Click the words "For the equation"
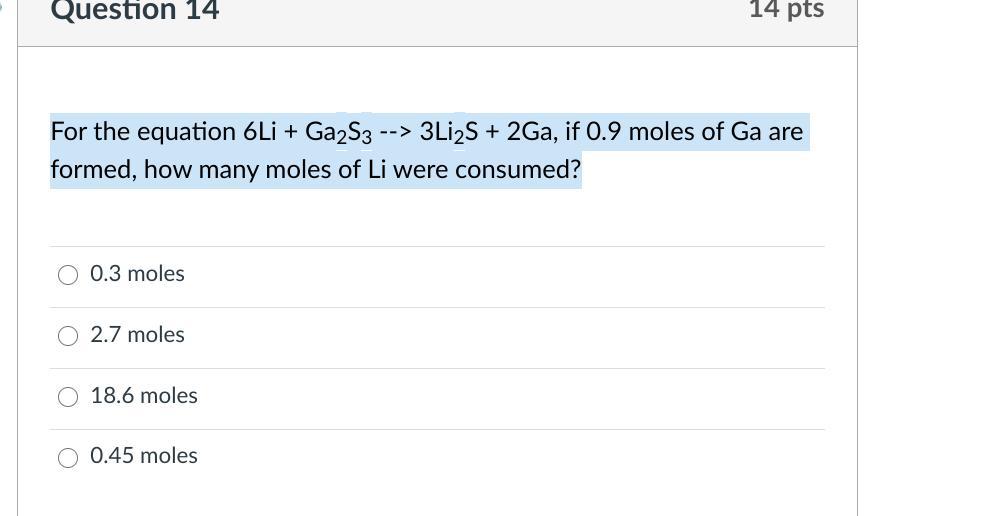999x516 pixels. click(129, 132)
